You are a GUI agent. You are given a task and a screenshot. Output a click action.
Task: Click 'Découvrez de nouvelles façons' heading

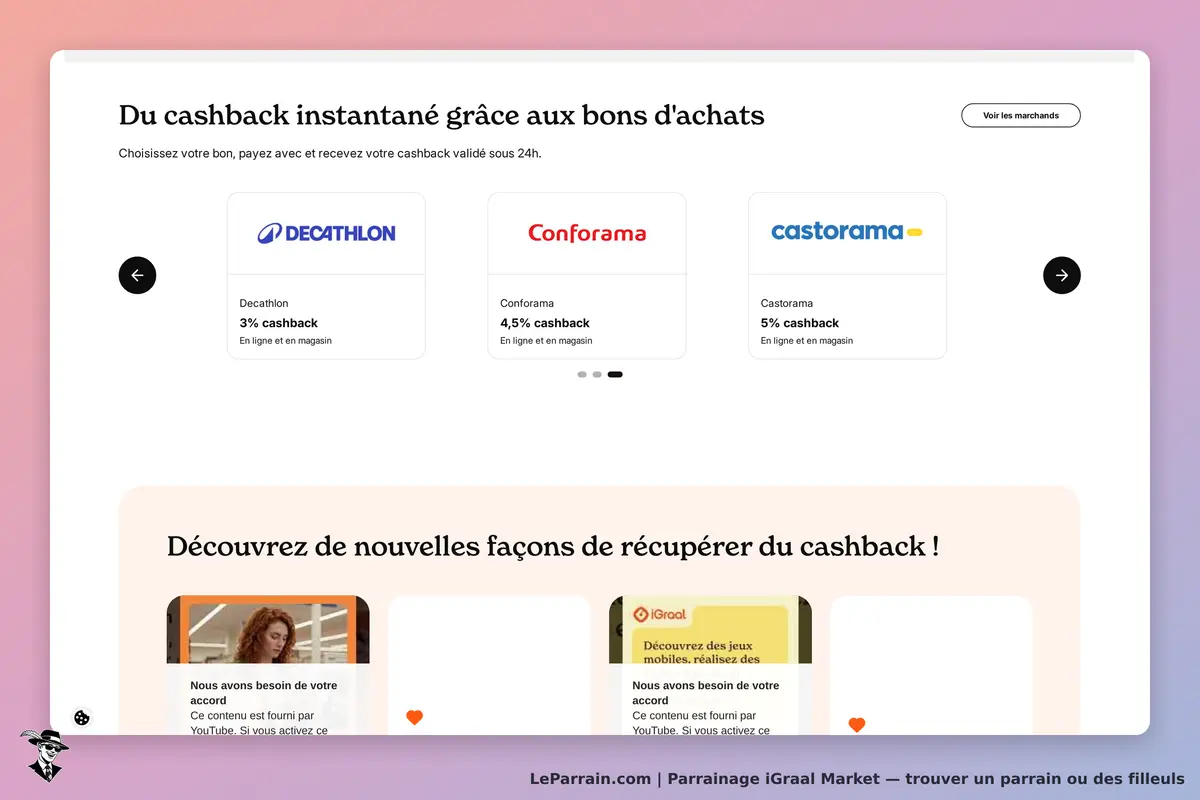point(553,547)
